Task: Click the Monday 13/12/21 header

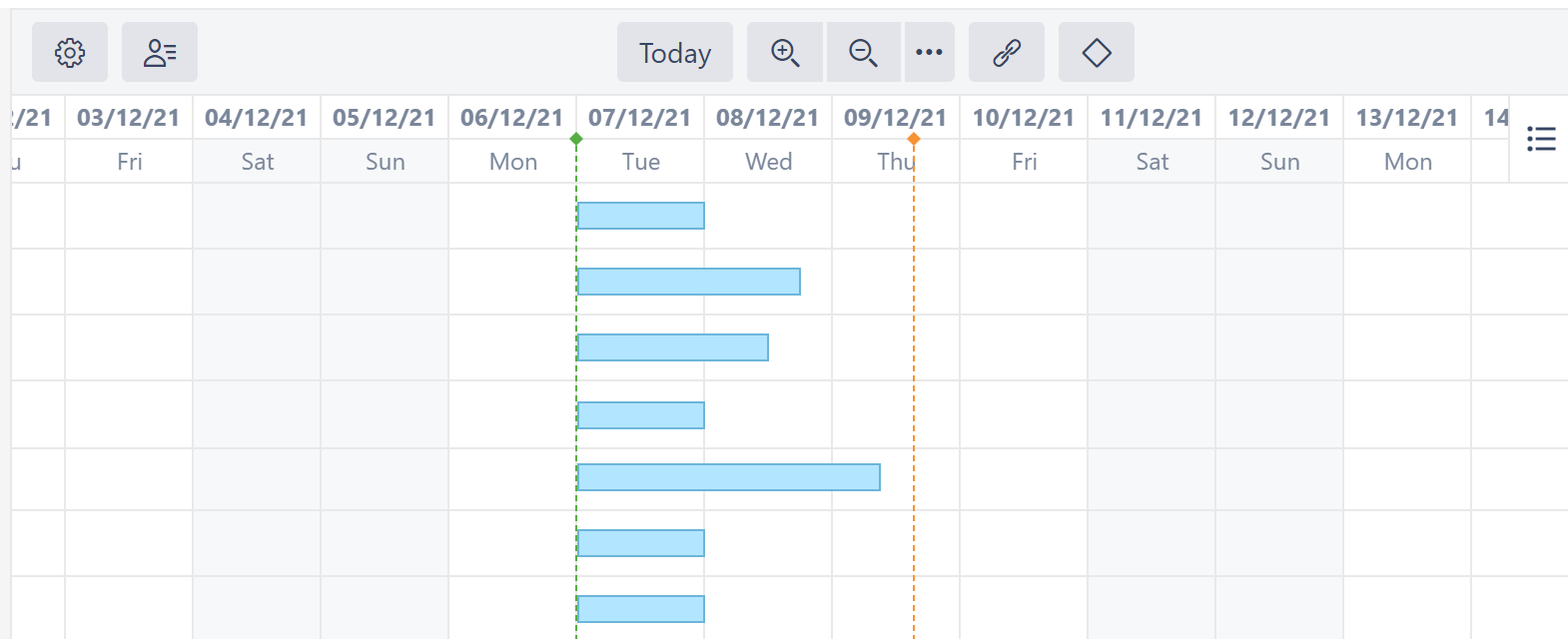Action: 1406,116
